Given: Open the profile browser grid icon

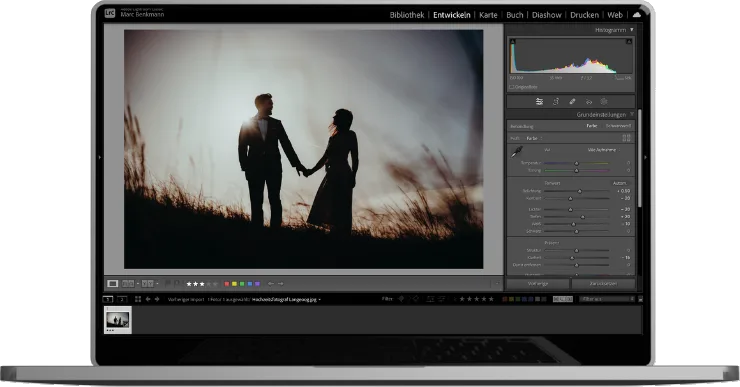Looking at the screenshot, I should pyautogui.click(x=626, y=138).
